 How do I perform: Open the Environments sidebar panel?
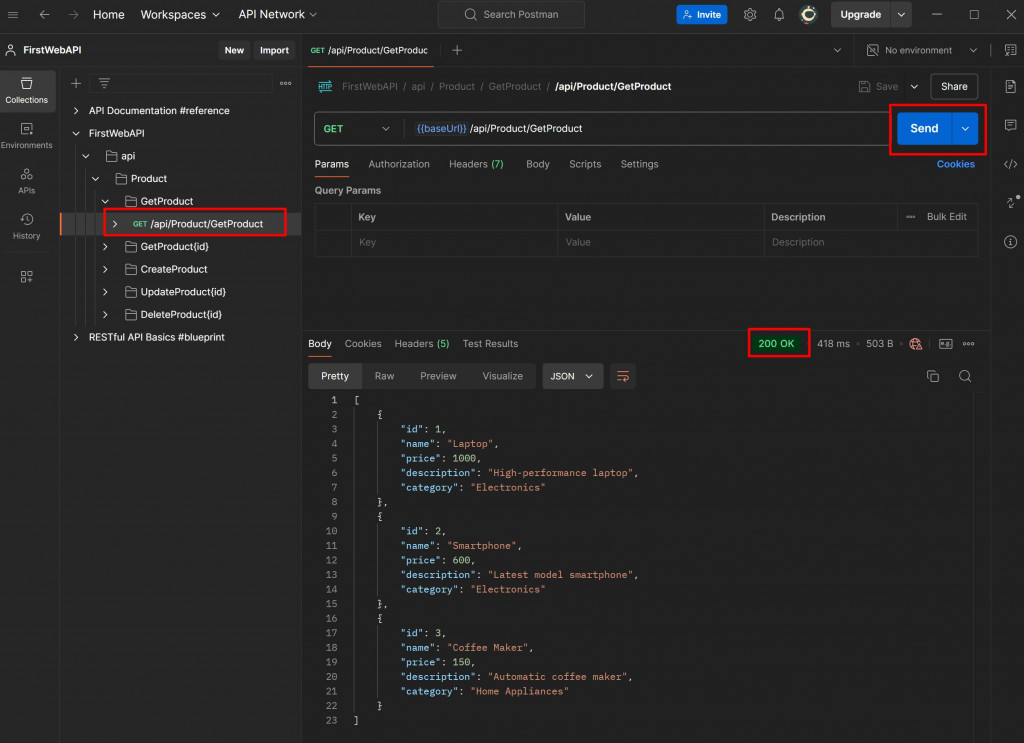(x=27, y=136)
